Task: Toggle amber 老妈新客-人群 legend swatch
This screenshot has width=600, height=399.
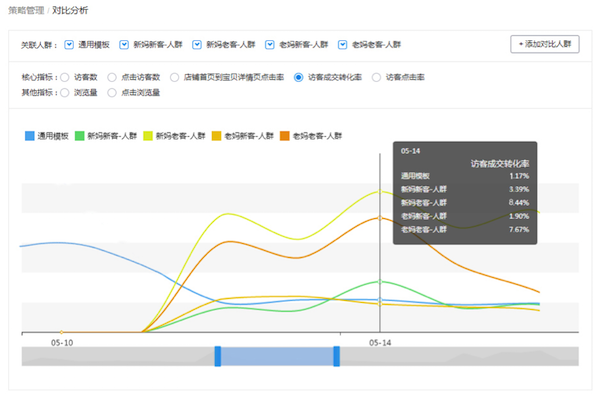Action: click(x=217, y=136)
